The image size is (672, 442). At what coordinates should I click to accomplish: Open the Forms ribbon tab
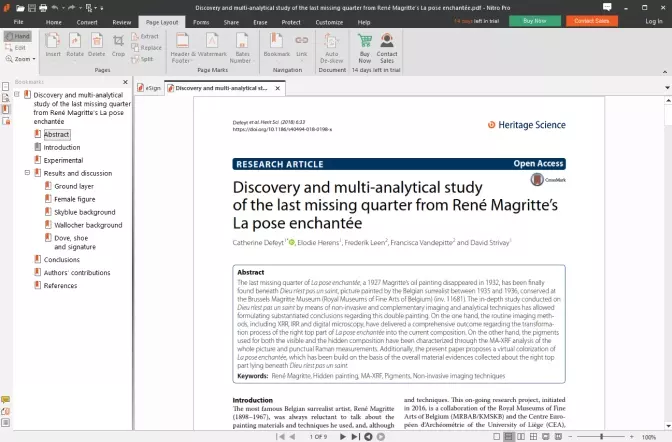(201, 22)
